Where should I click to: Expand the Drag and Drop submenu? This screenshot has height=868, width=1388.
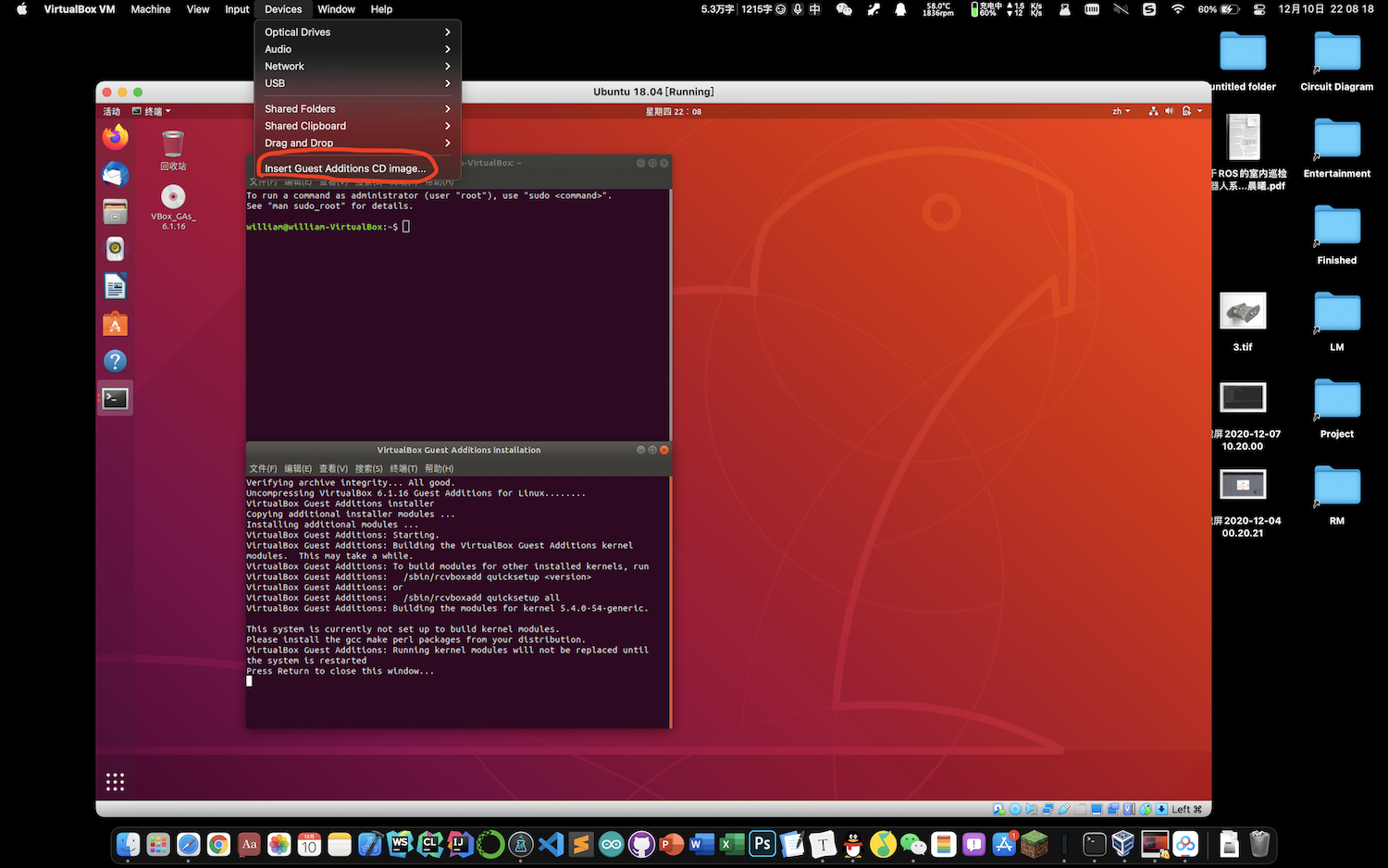[x=357, y=143]
